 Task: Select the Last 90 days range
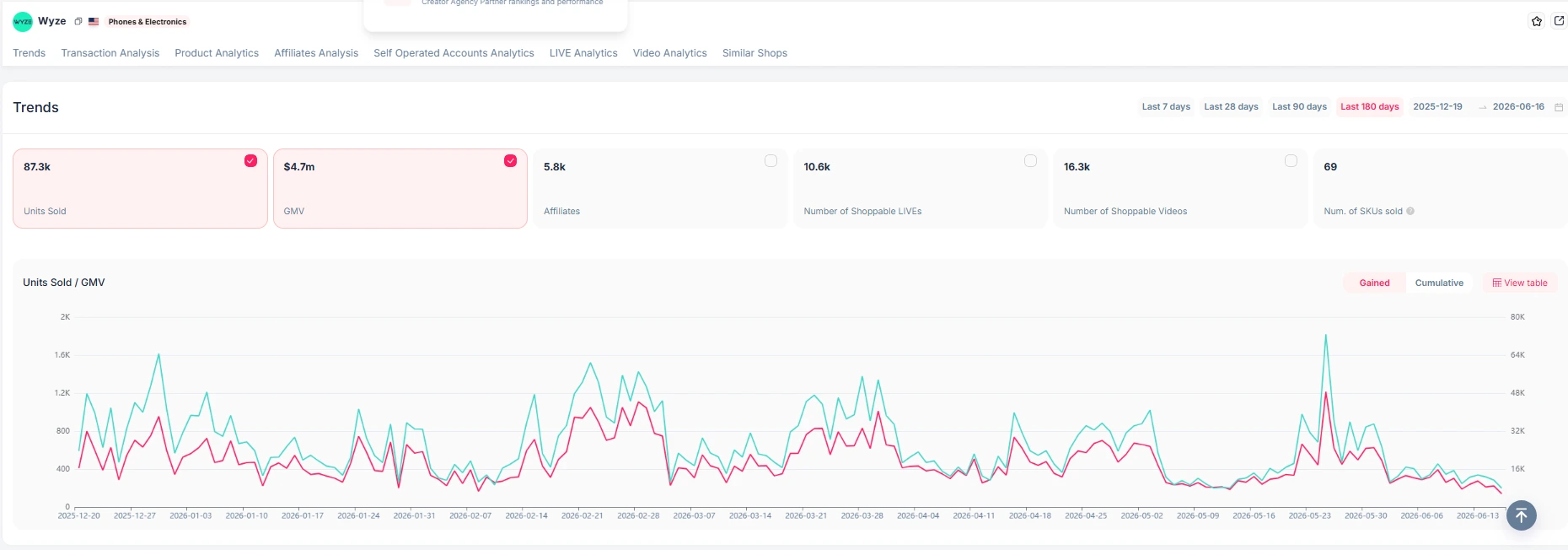coord(1299,107)
